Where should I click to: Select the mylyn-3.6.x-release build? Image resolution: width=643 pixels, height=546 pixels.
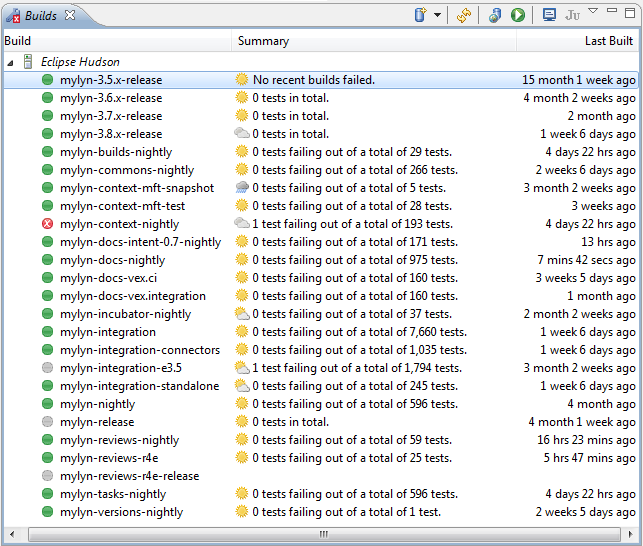[x=111, y=98]
